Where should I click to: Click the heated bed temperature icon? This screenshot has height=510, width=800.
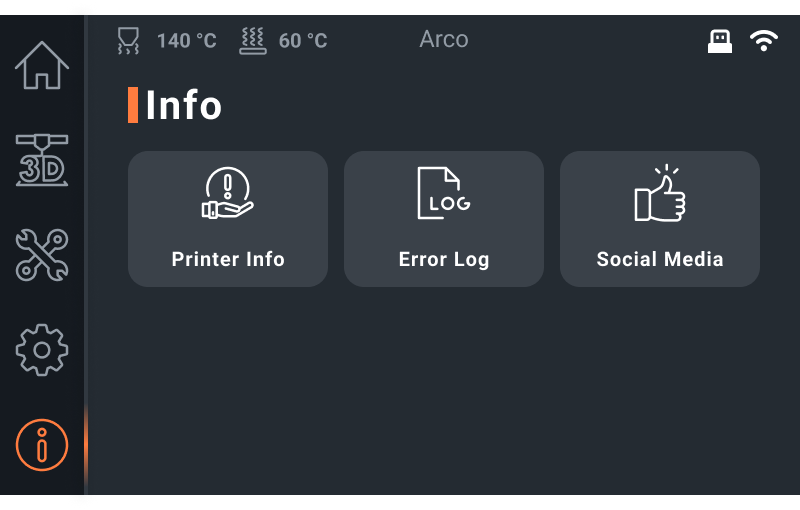click(x=253, y=41)
